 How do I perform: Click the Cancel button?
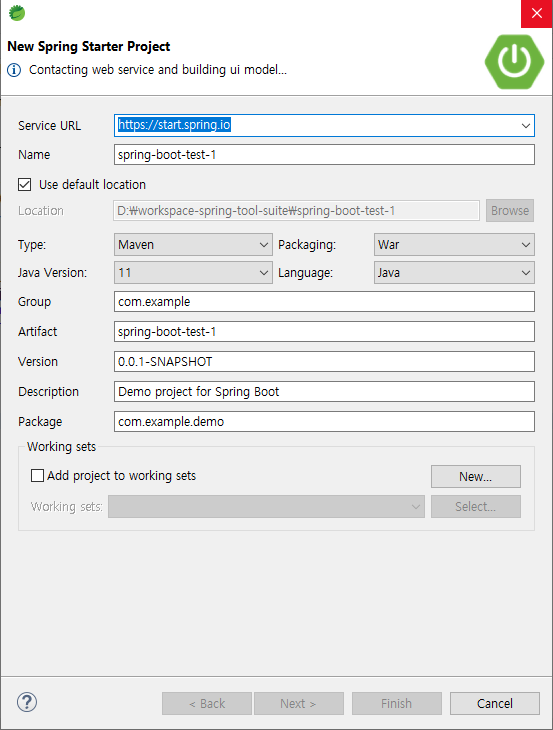click(494, 703)
